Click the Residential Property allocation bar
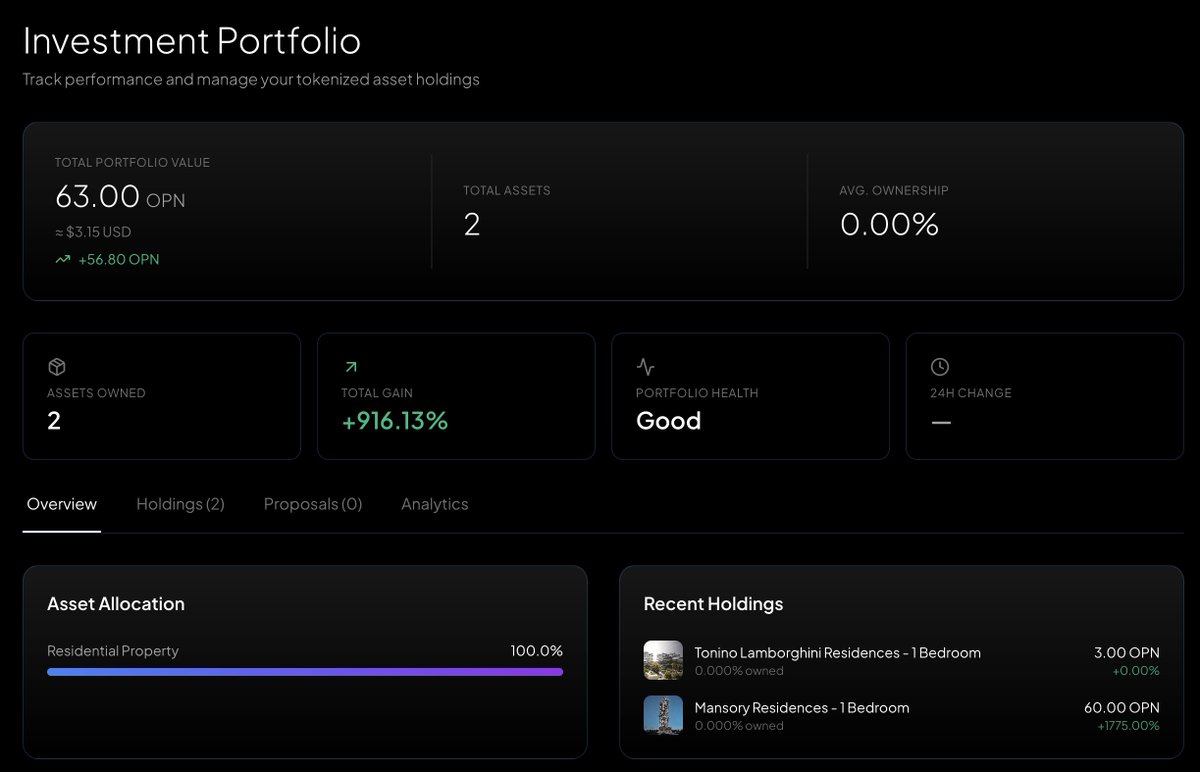 tap(305, 671)
